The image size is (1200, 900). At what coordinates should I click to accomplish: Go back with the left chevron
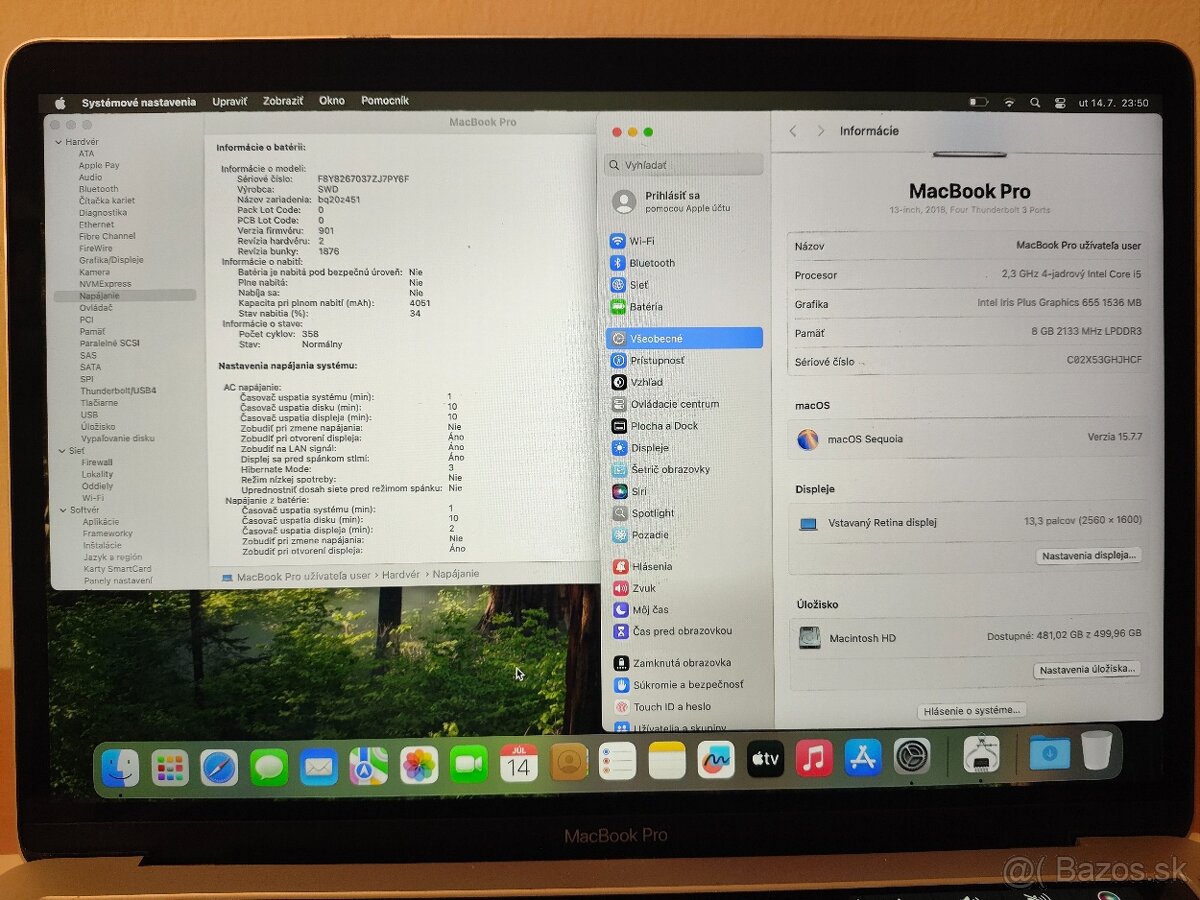(x=793, y=131)
